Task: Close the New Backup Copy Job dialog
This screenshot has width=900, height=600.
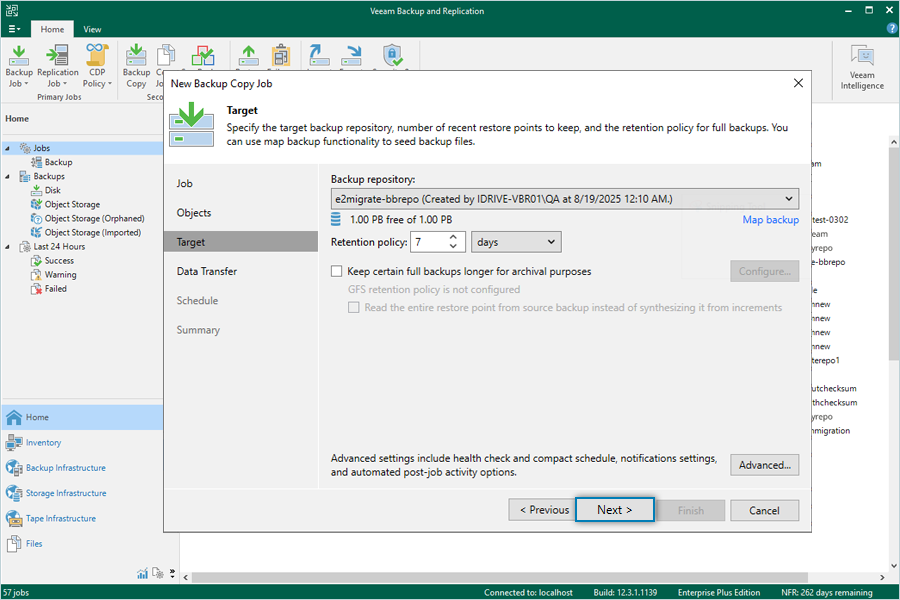Action: tap(798, 83)
